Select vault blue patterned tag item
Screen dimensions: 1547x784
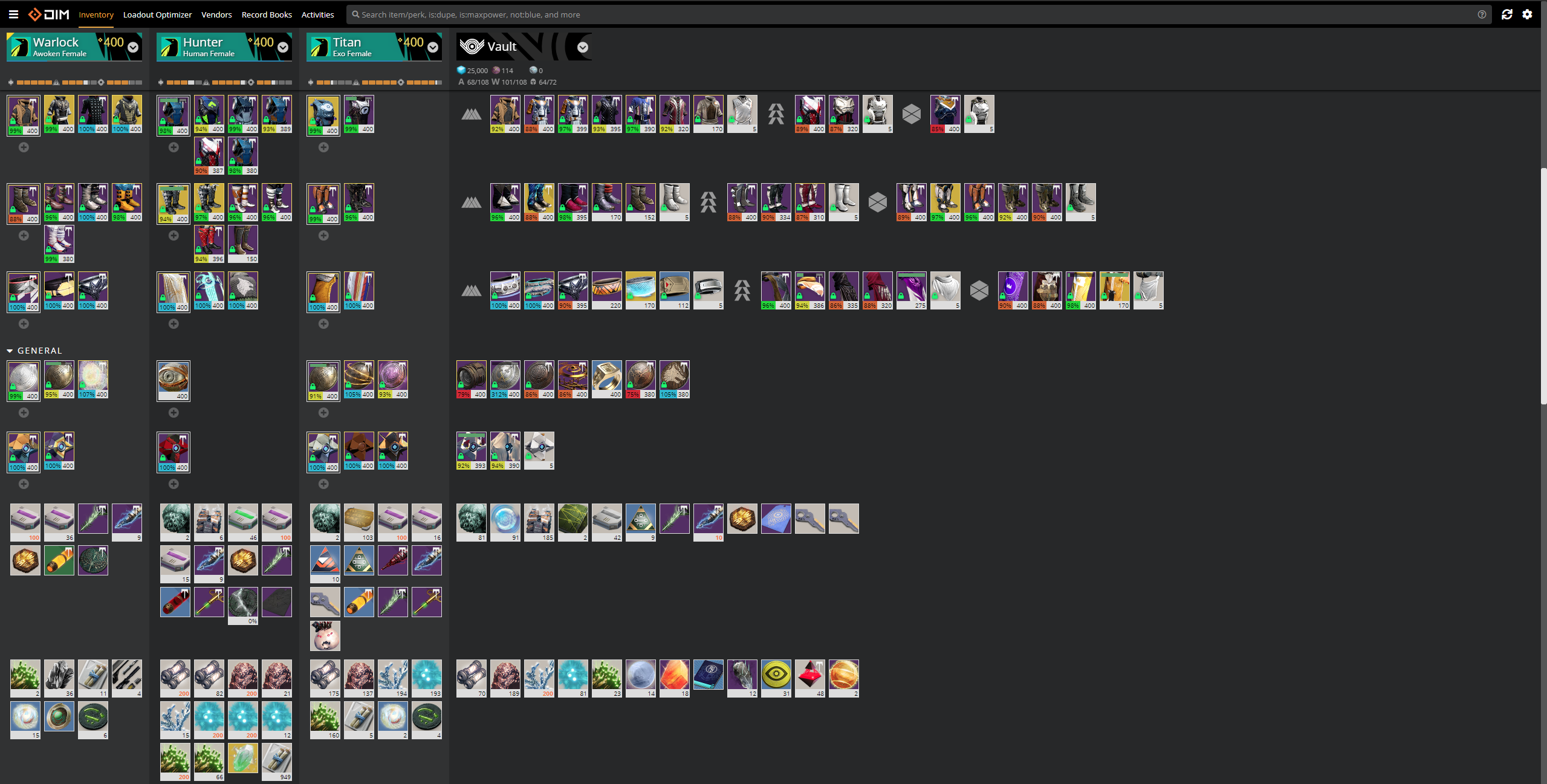(x=776, y=519)
